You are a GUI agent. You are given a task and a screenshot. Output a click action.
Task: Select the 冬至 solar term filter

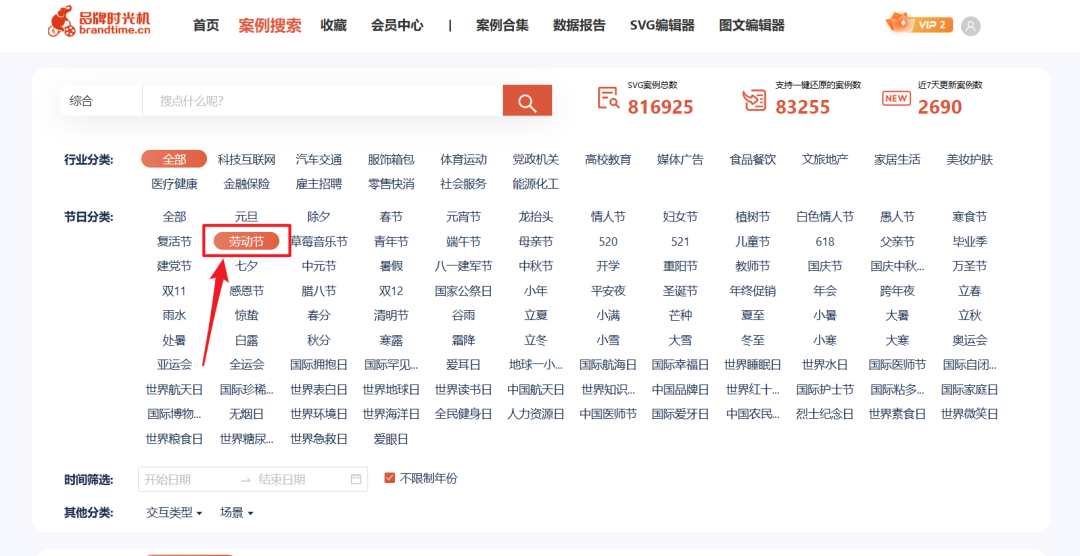click(x=753, y=340)
